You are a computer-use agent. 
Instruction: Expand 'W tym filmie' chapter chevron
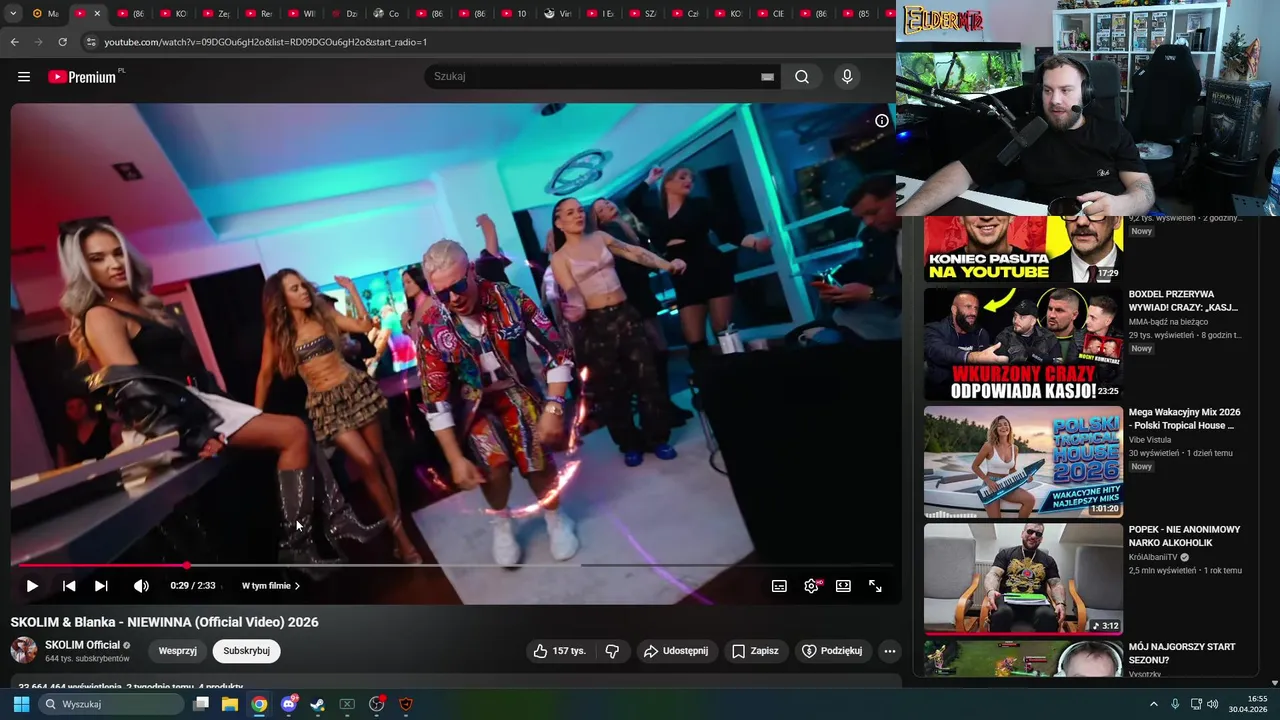coord(297,586)
